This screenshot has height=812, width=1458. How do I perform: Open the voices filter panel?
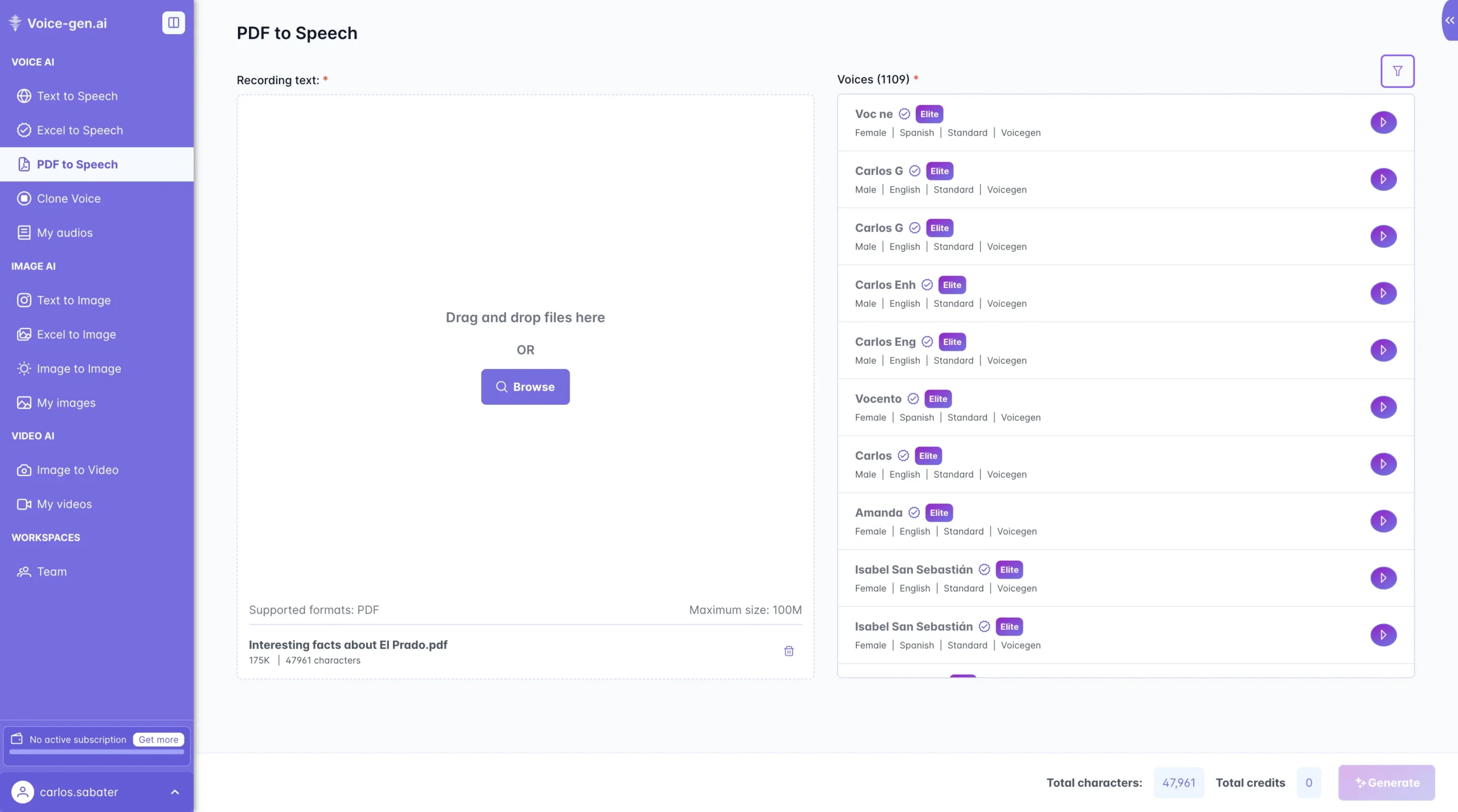(1397, 71)
